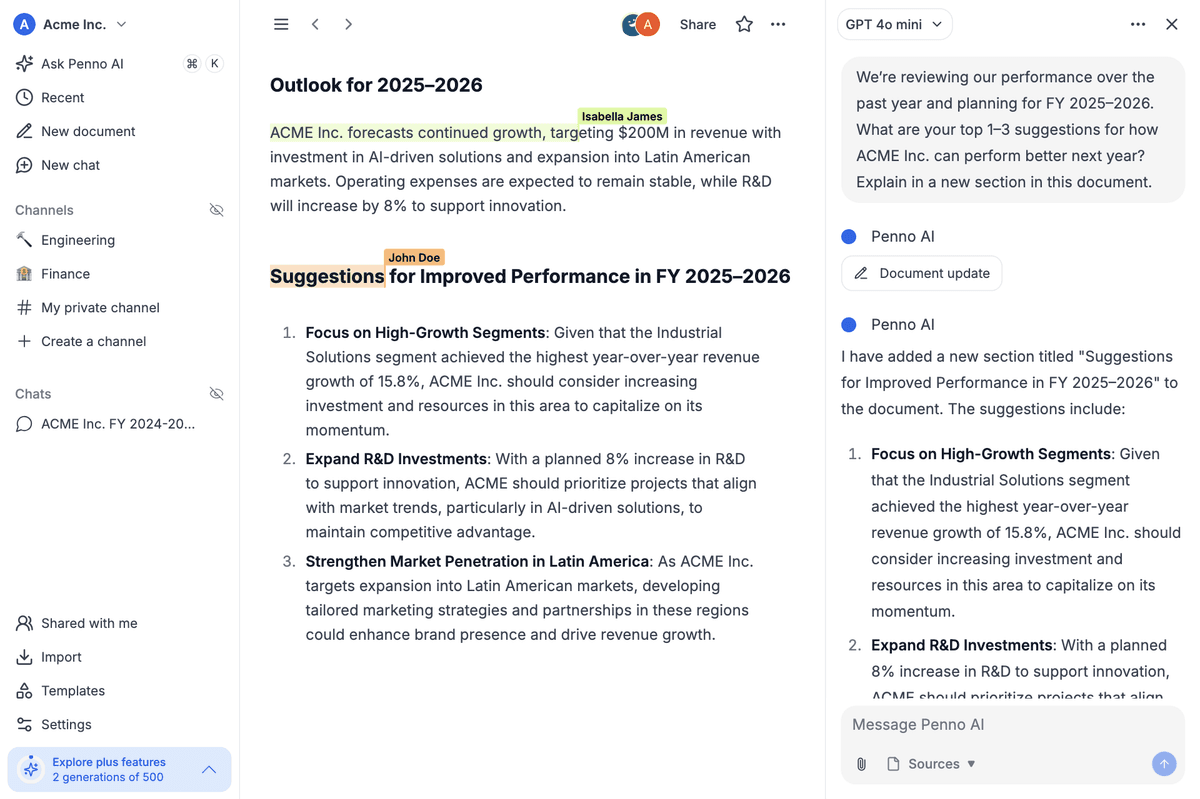Hide the Channels section via eye toggle
Image resolution: width=1200 pixels, height=799 pixels.
pyautogui.click(x=217, y=210)
